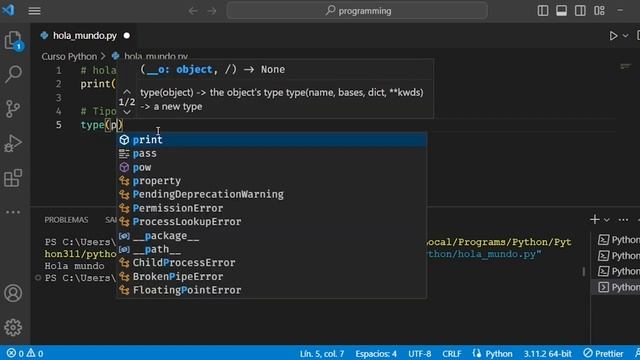640x360 pixels.
Task: Show more activity bar views ellipsis
Action: click(x=13, y=212)
